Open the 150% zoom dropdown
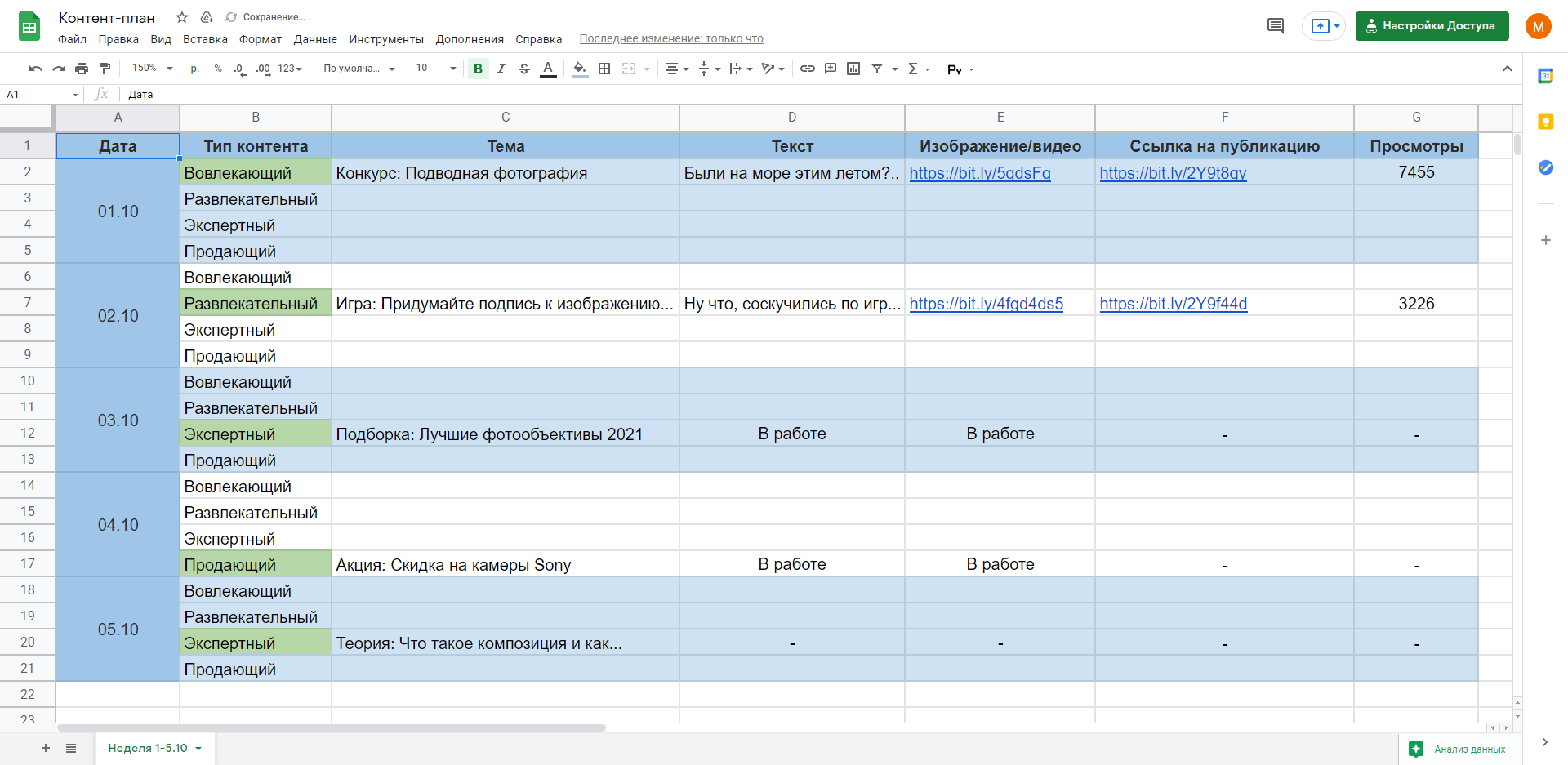This screenshot has height=765, width=1568. (x=153, y=69)
